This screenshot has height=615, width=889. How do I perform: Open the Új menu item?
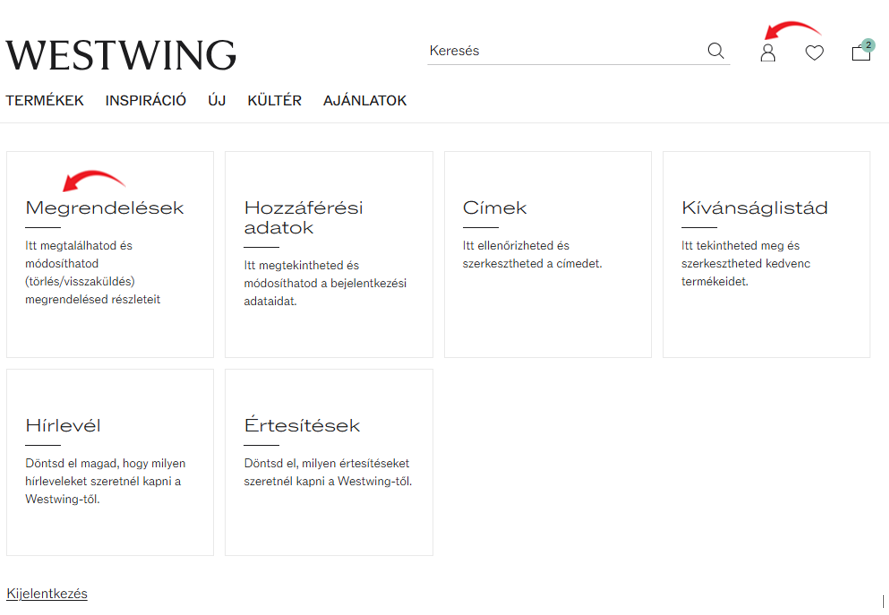(x=217, y=100)
